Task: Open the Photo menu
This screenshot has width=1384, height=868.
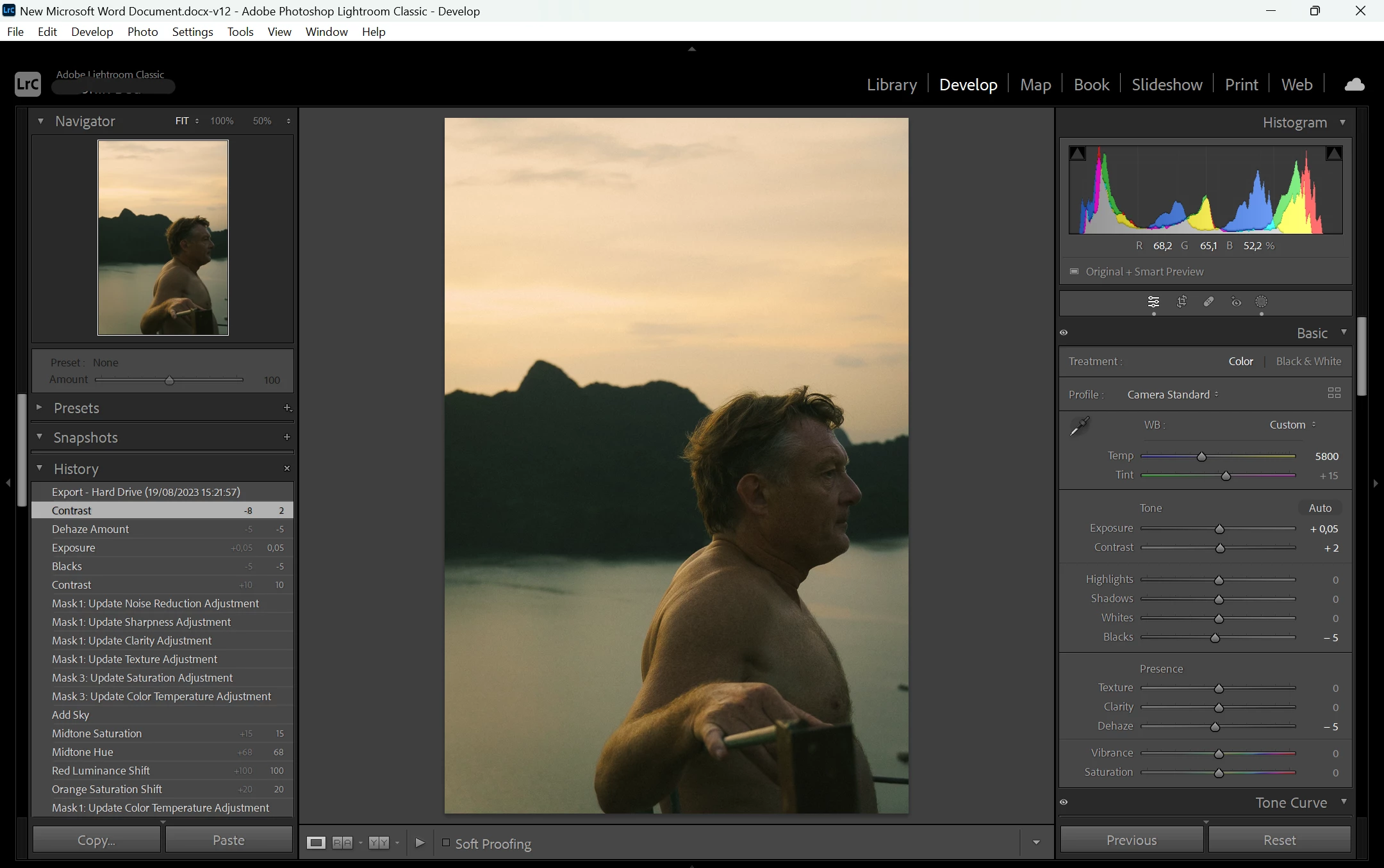Action: [x=142, y=31]
